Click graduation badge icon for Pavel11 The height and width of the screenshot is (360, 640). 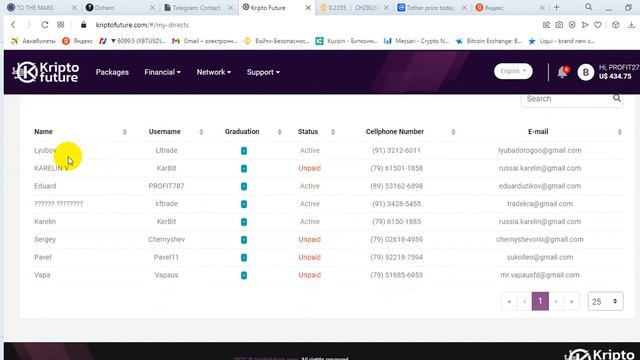[x=244, y=258]
